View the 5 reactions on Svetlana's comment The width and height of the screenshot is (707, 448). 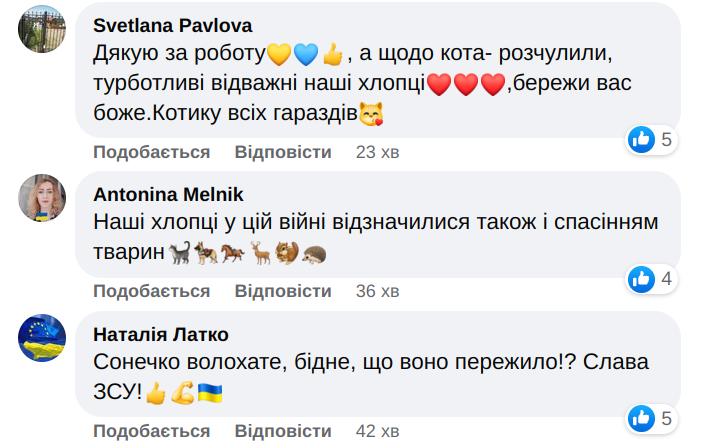click(x=667, y=140)
